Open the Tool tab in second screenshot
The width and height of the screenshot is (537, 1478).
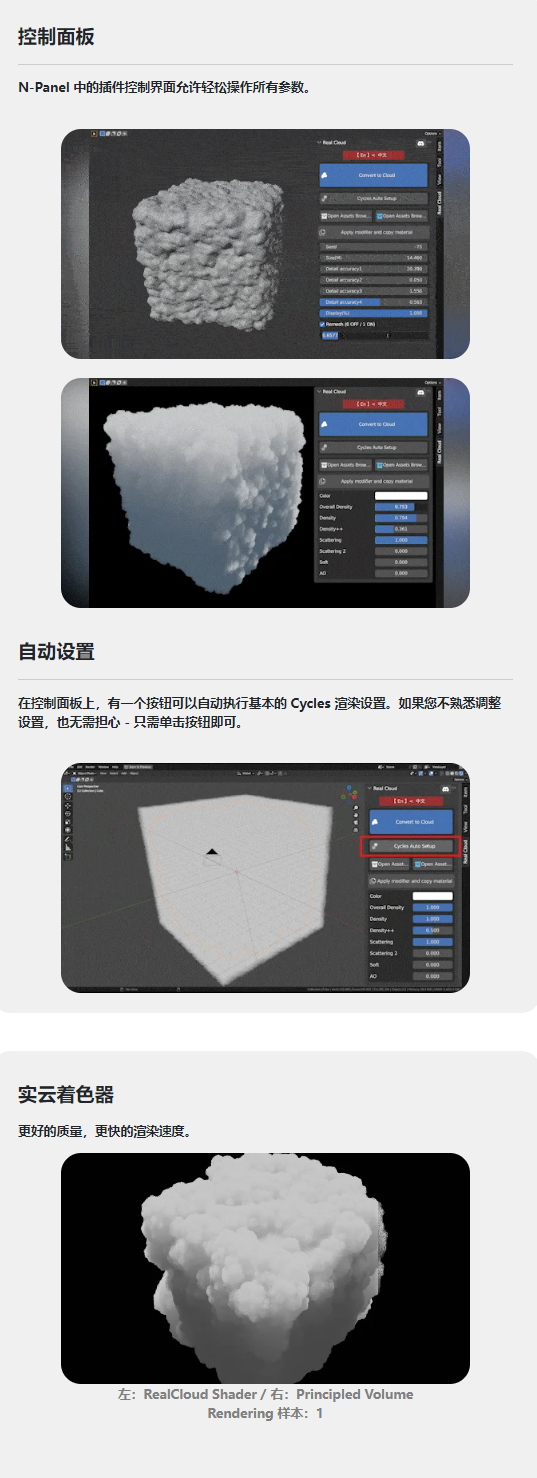[439, 412]
